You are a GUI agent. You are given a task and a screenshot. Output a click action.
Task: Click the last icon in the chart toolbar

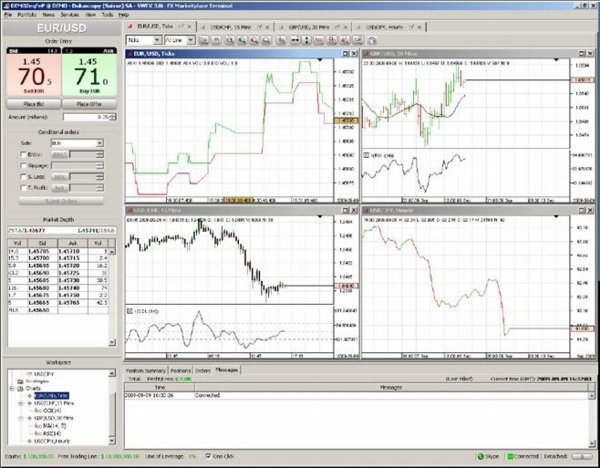[x=372, y=40]
